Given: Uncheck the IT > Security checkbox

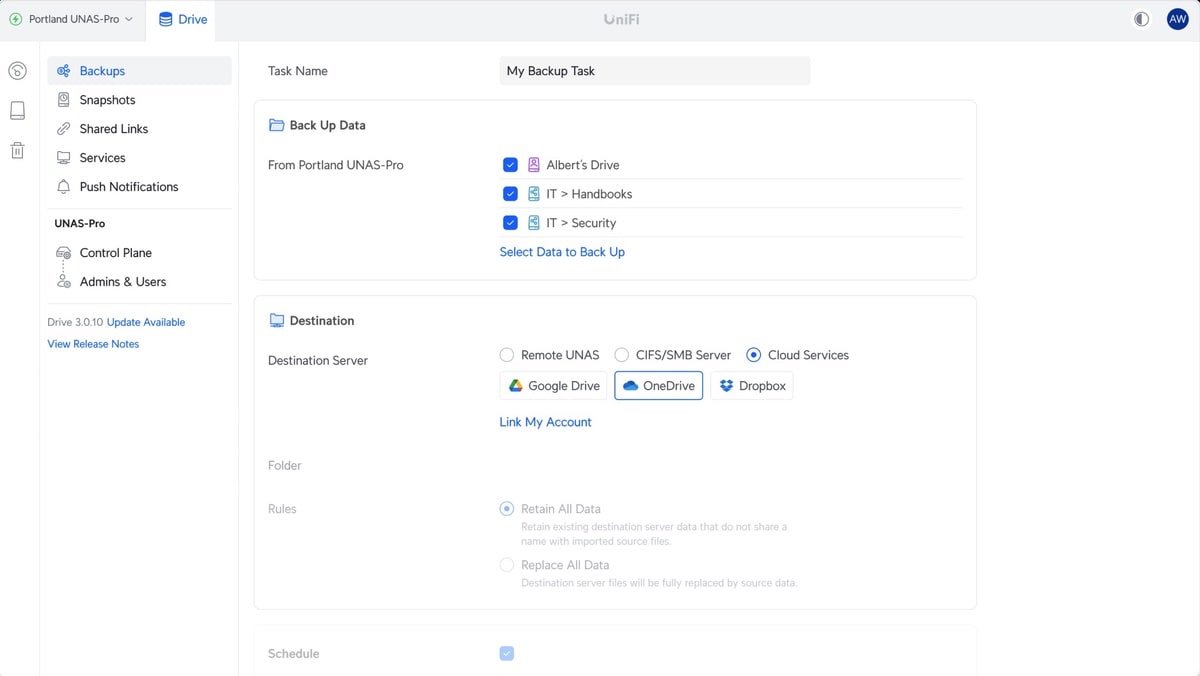Looking at the screenshot, I should click(510, 223).
